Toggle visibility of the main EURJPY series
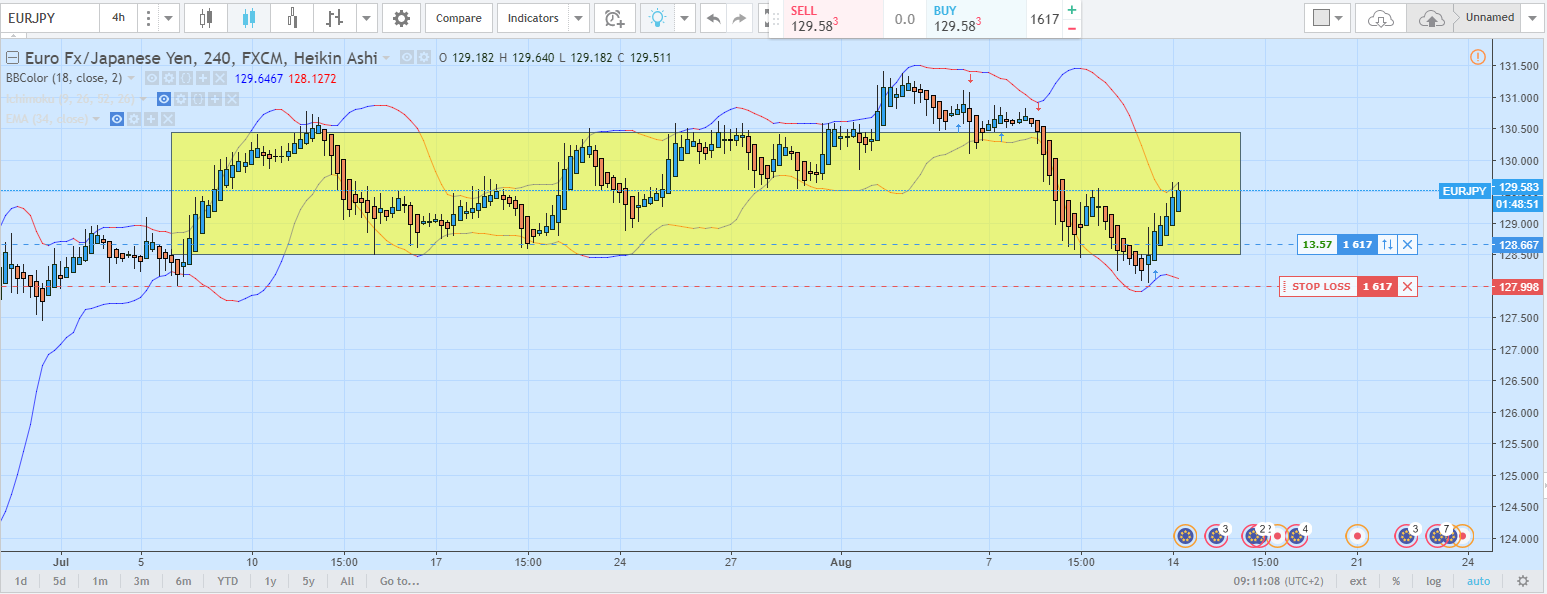Screen dimensions: 1547x594 pos(407,58)
